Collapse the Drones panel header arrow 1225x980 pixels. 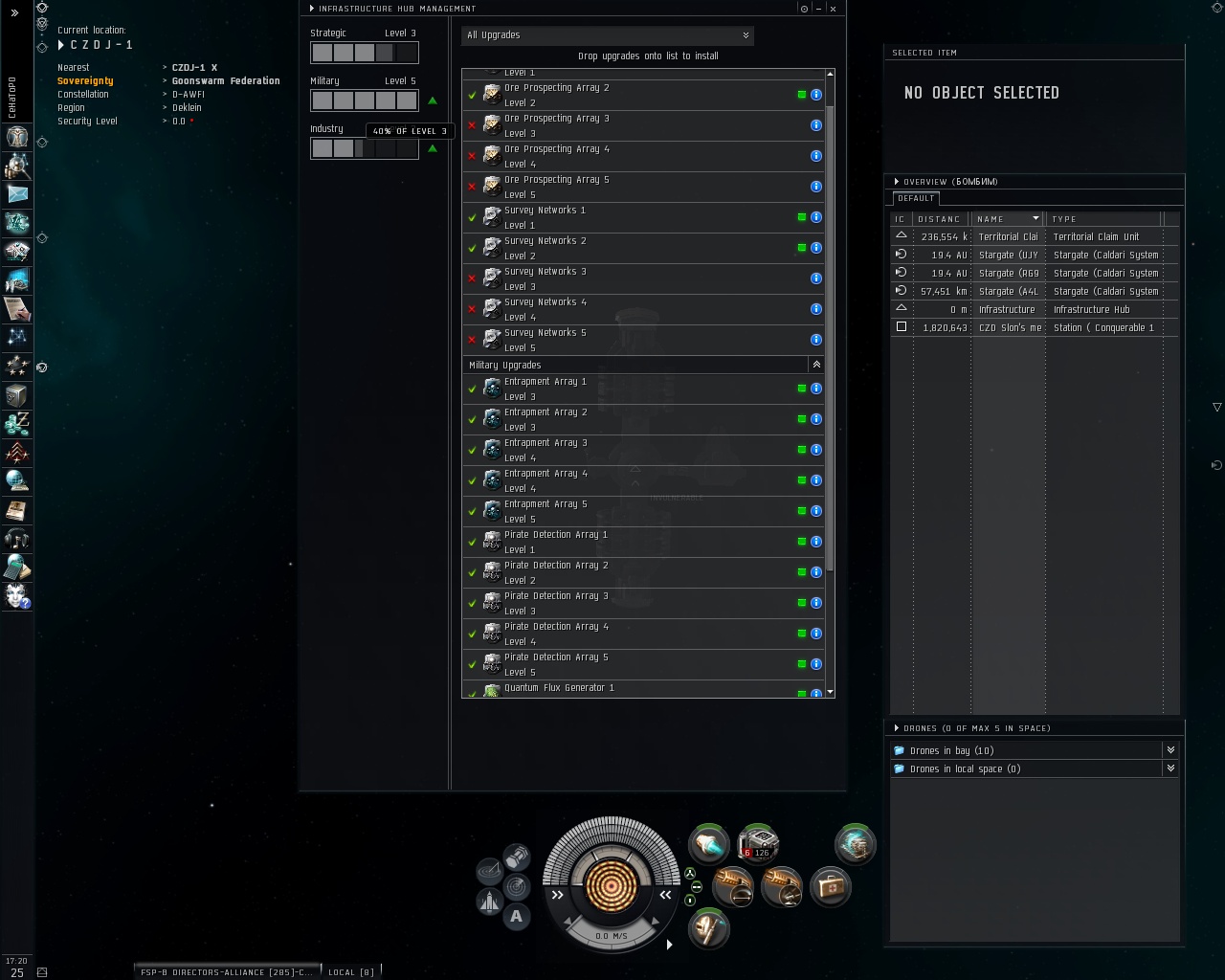(897, 728)
